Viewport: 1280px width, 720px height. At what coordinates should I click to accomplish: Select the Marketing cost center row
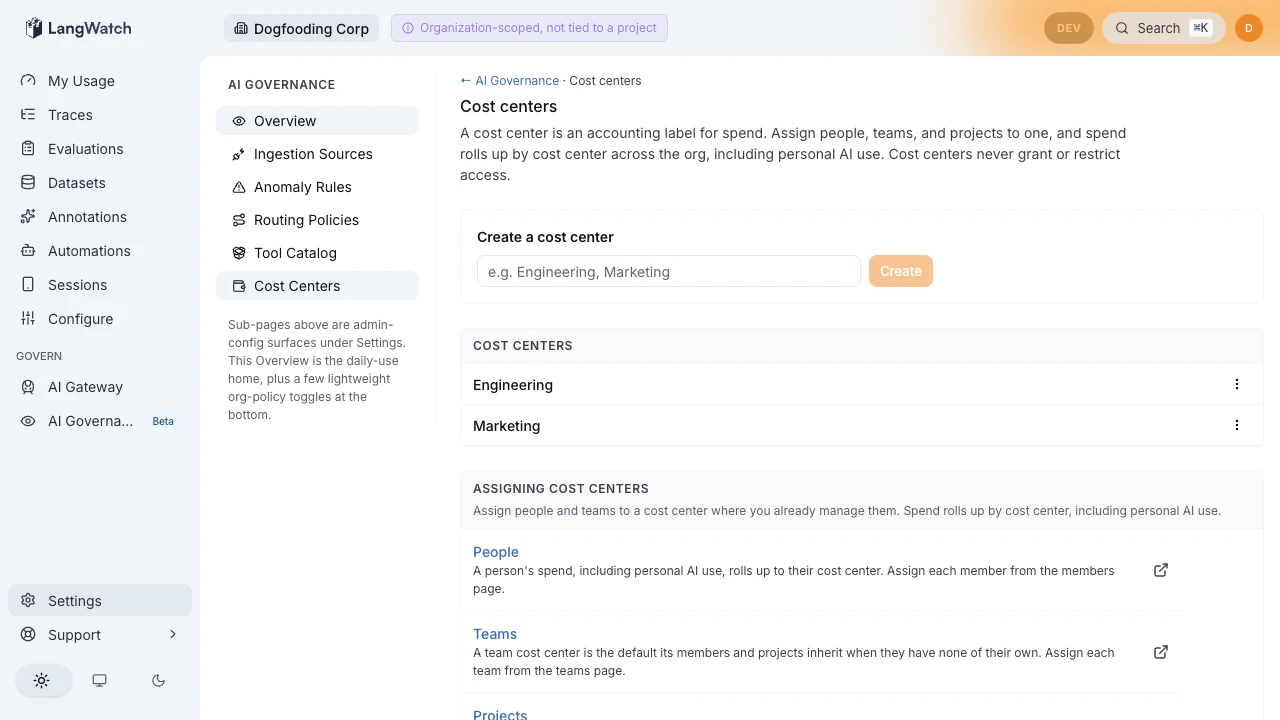862,425
